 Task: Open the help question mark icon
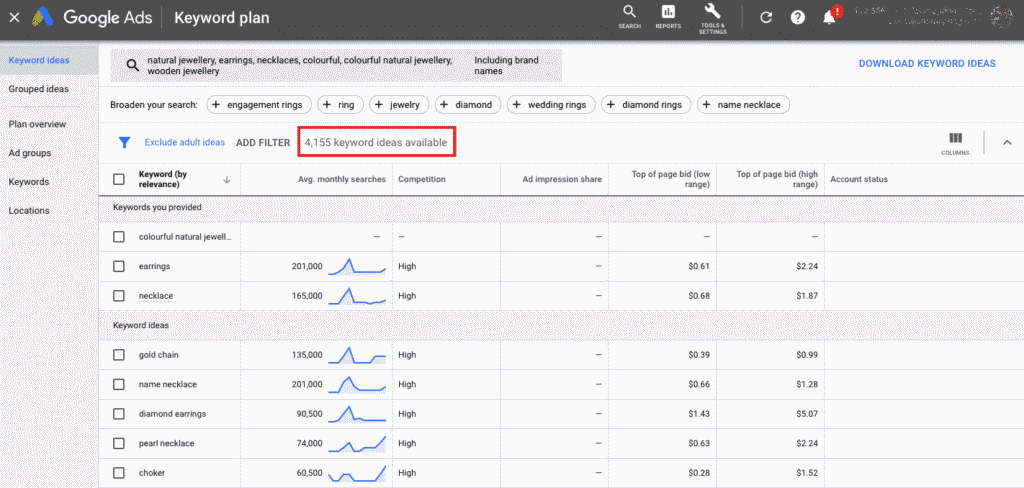pos(797,18)
